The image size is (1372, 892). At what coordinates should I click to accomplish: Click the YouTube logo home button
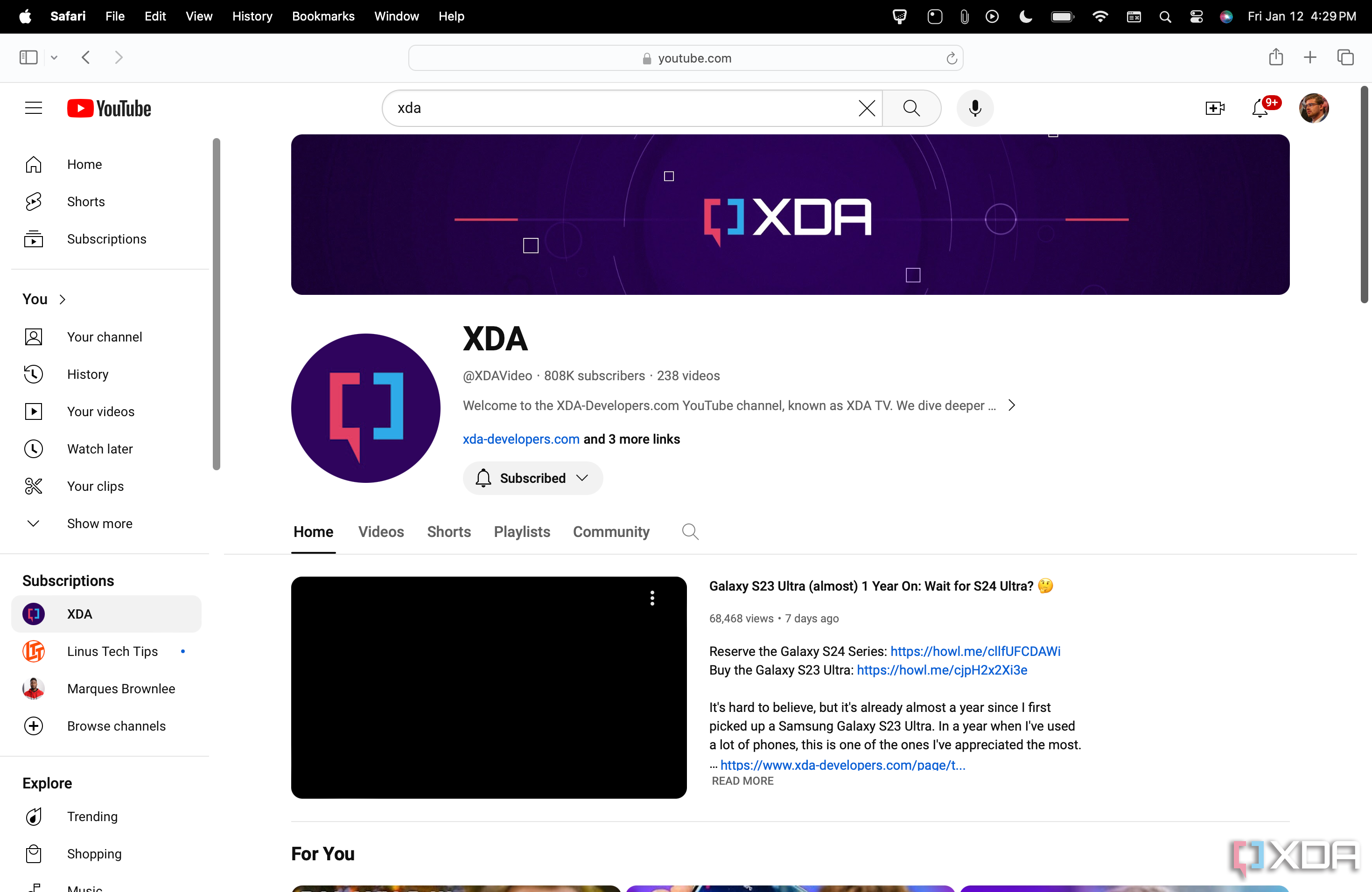point(108,108)
